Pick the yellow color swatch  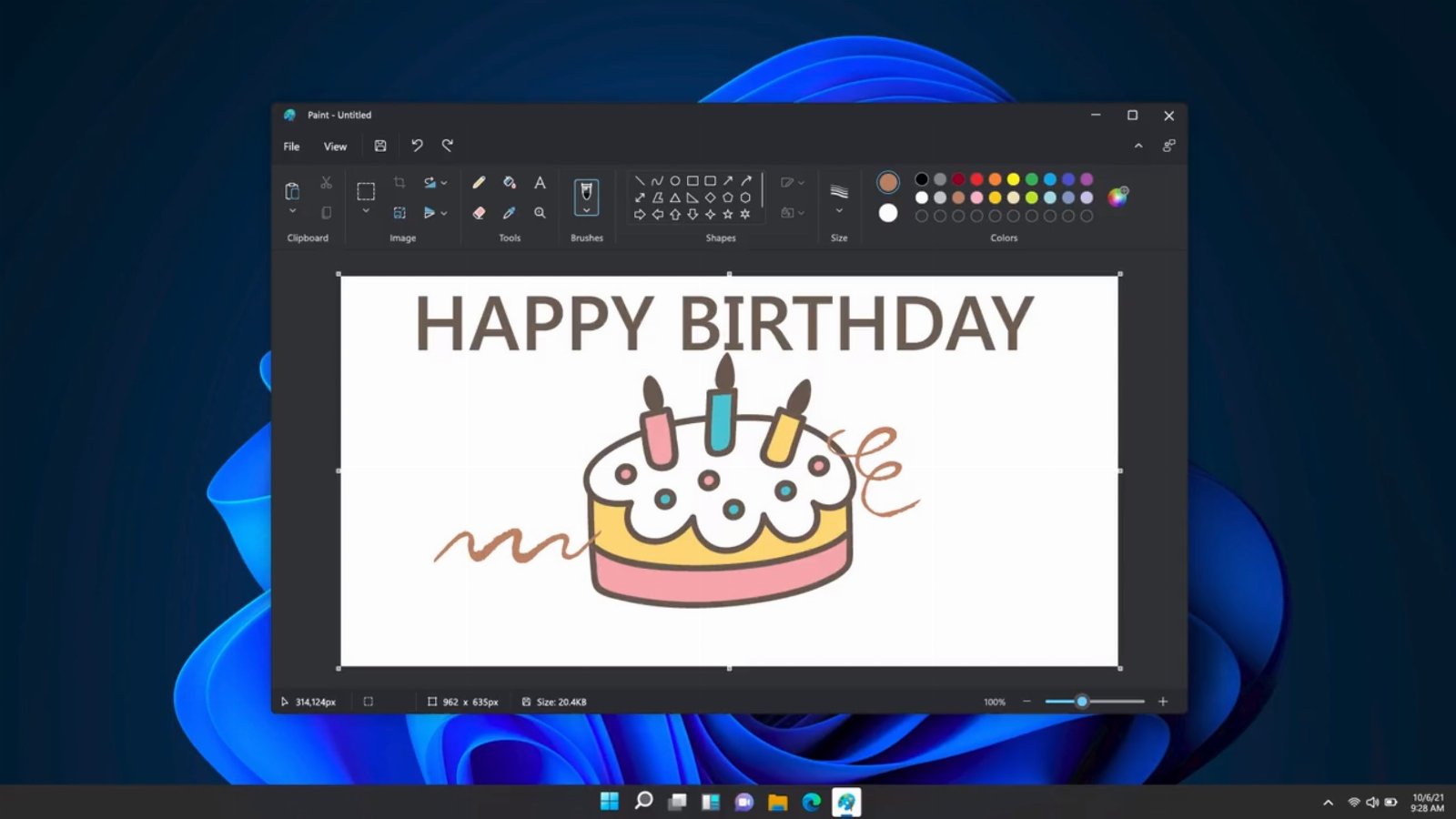click(1013, 179)
